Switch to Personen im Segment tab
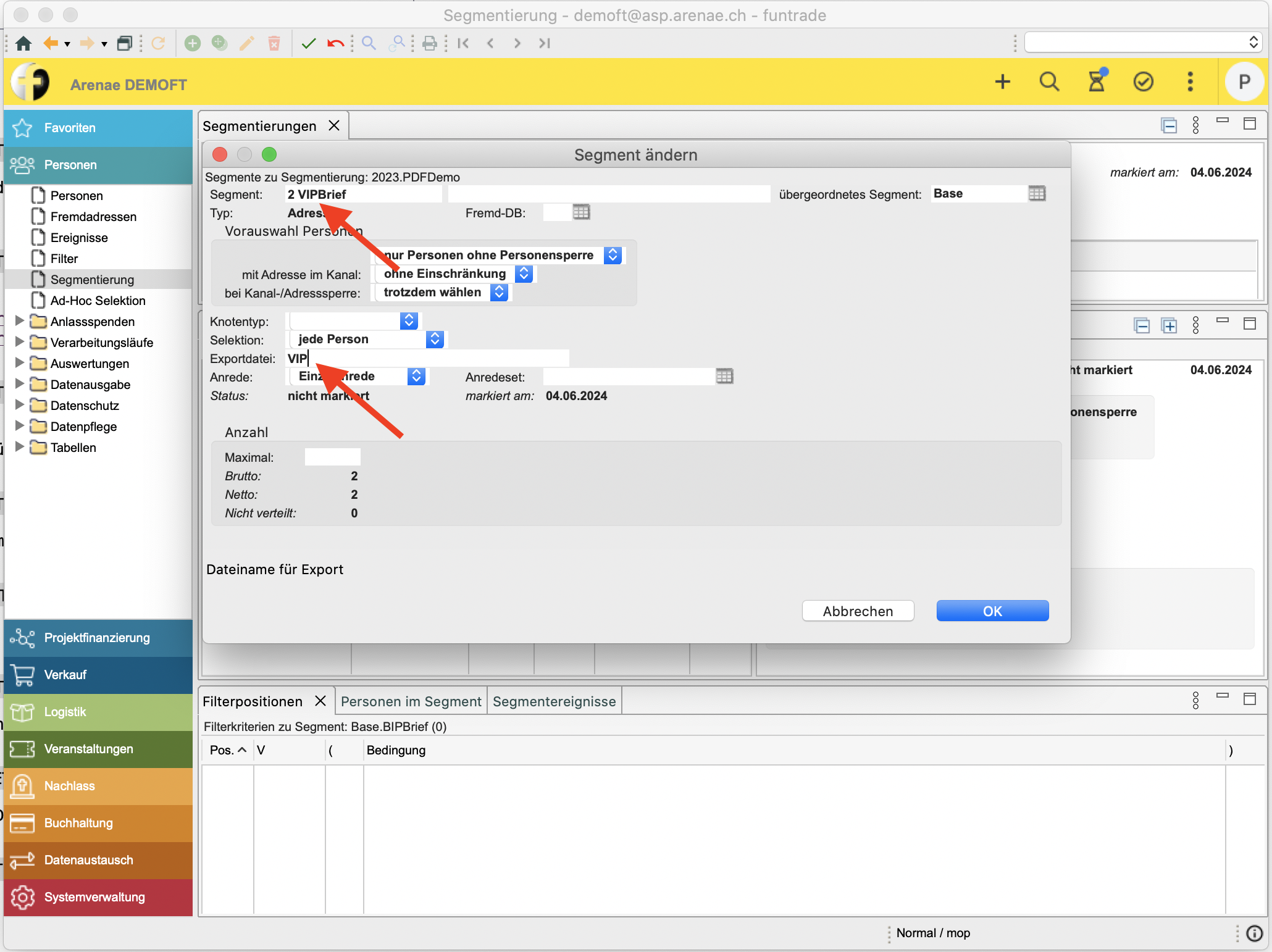1272x952 pixels. 411,701
